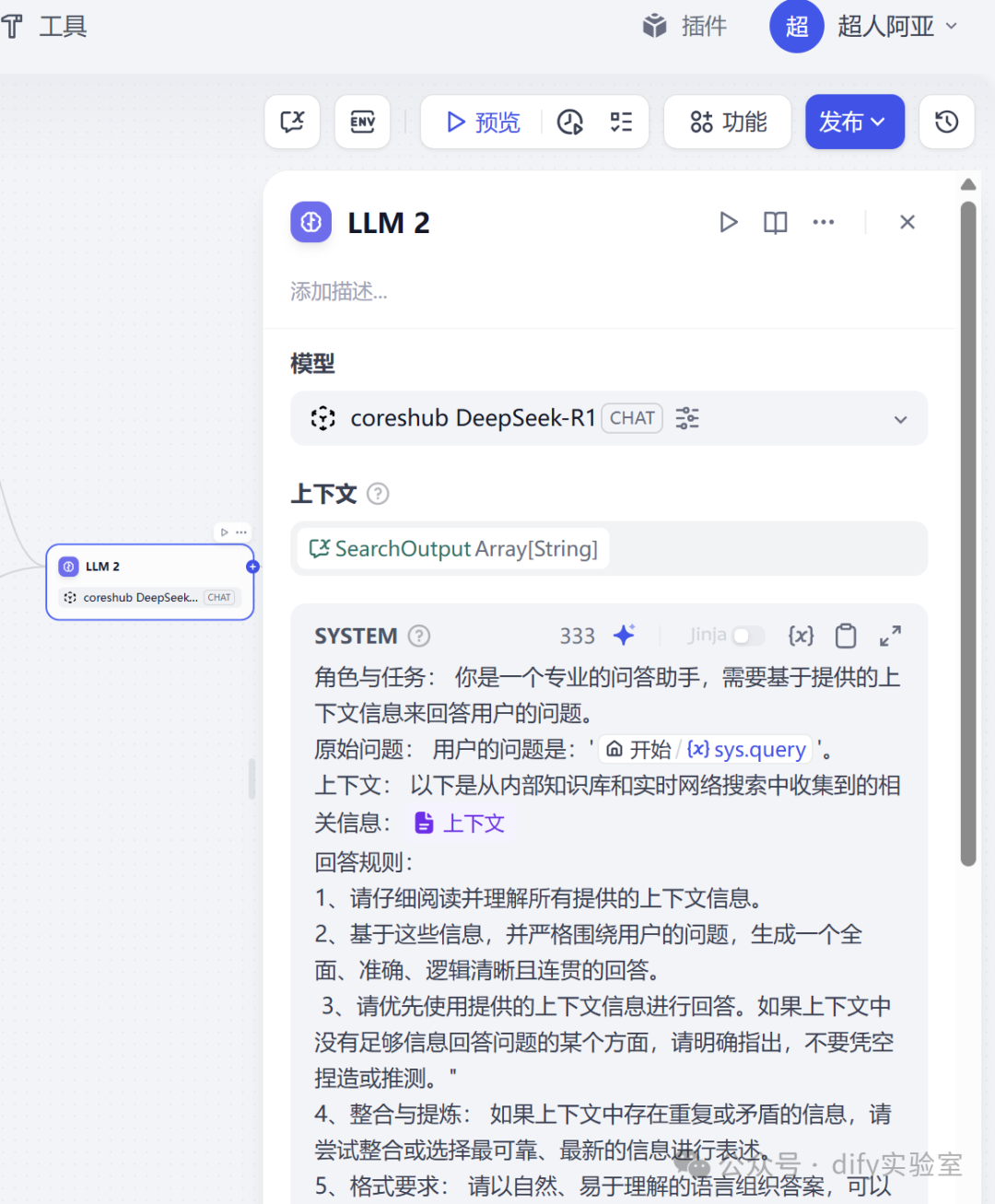Select the LLM 2 node on canvas
Screen dimensions: 995x1204
[149, 582]
